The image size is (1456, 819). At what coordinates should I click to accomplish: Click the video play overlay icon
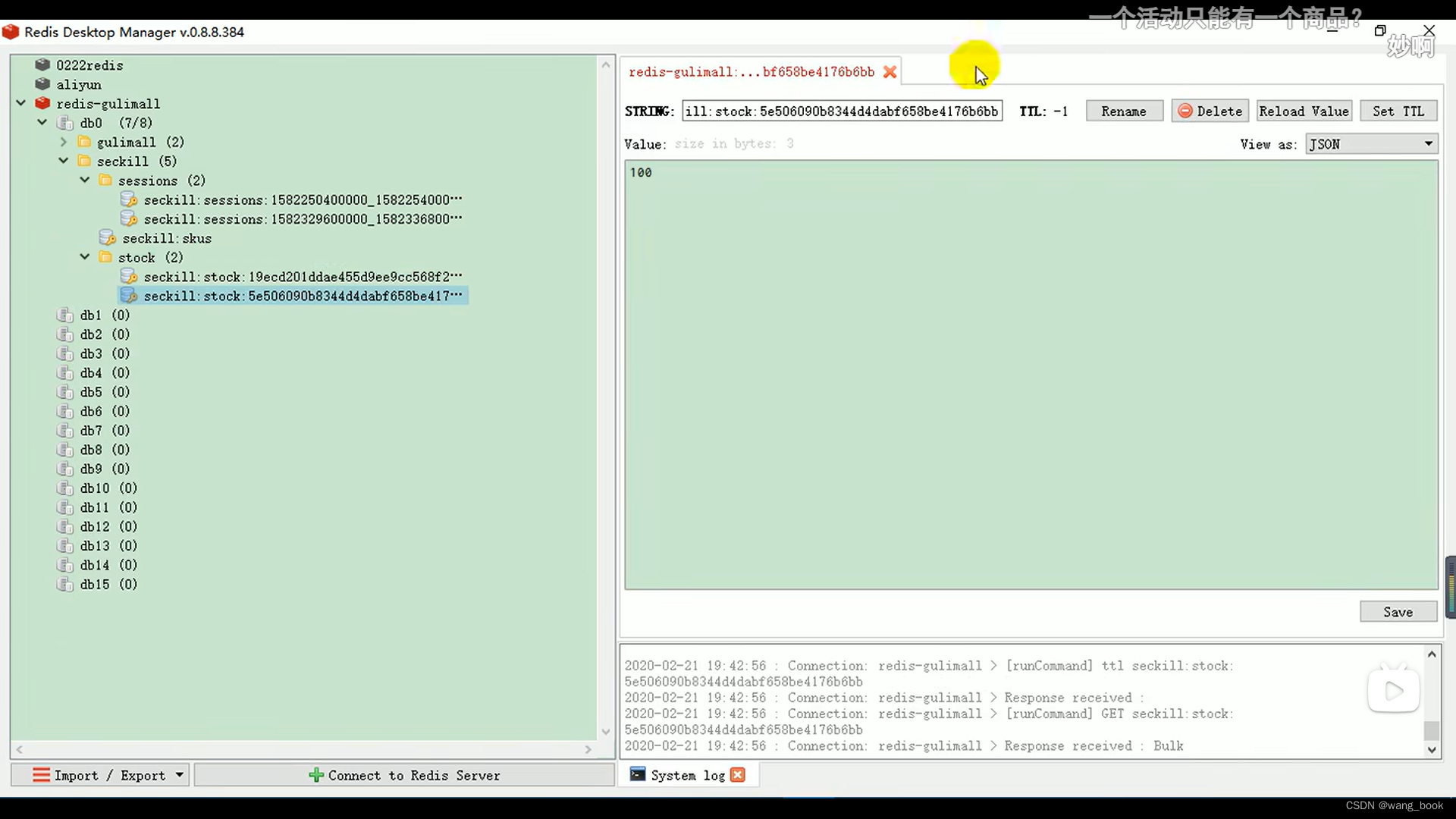tap(1394, 690)
